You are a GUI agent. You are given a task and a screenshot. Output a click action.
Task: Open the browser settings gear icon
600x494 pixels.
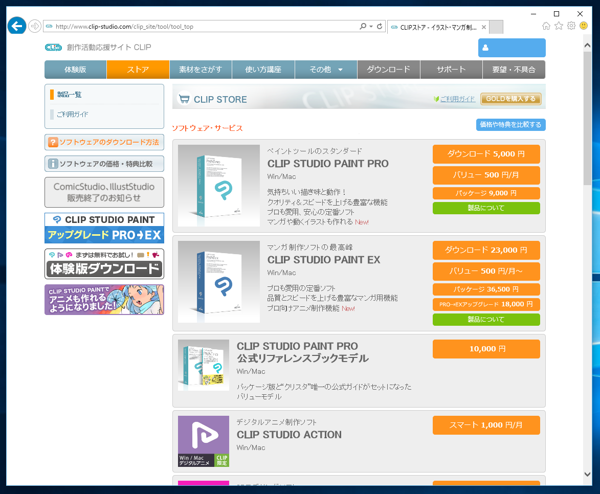571,26
